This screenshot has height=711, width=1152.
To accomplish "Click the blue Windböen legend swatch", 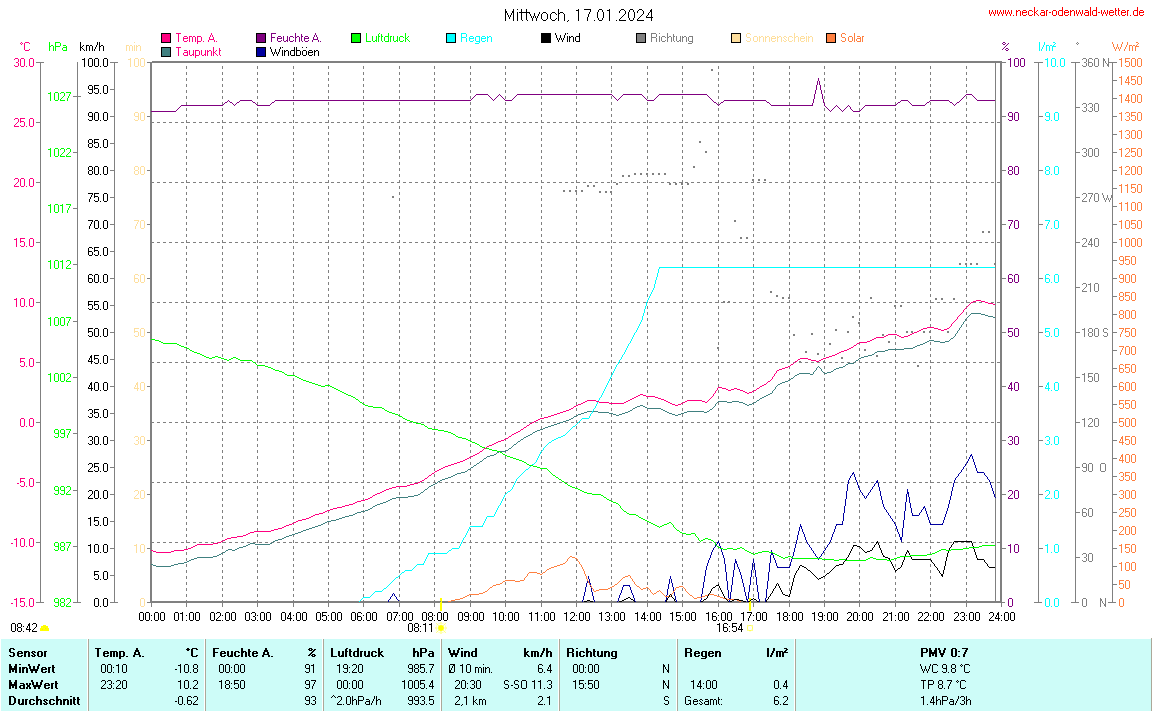I will 261,51.
